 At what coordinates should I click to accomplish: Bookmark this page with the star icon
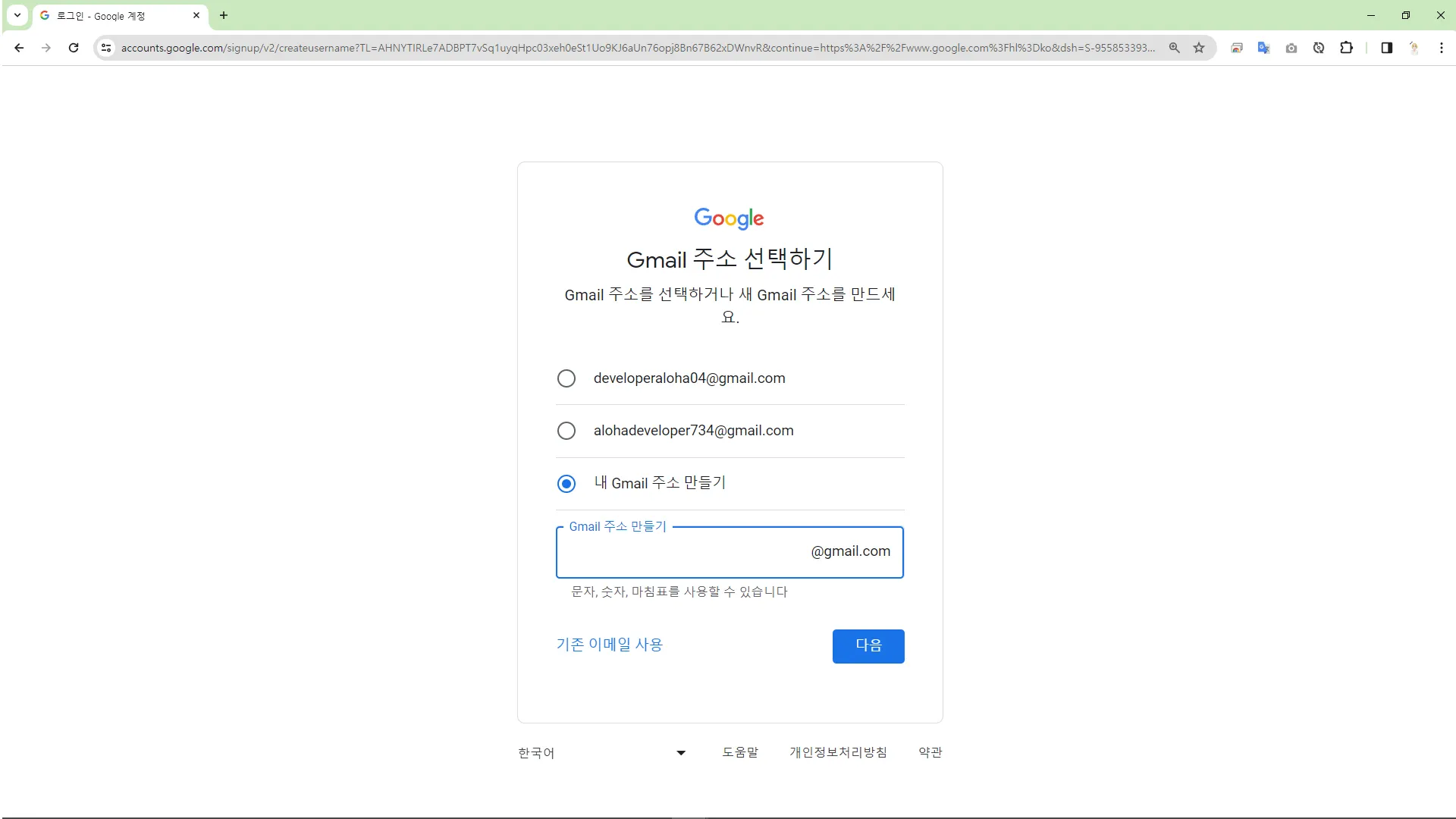click(x=1199, y=48)
